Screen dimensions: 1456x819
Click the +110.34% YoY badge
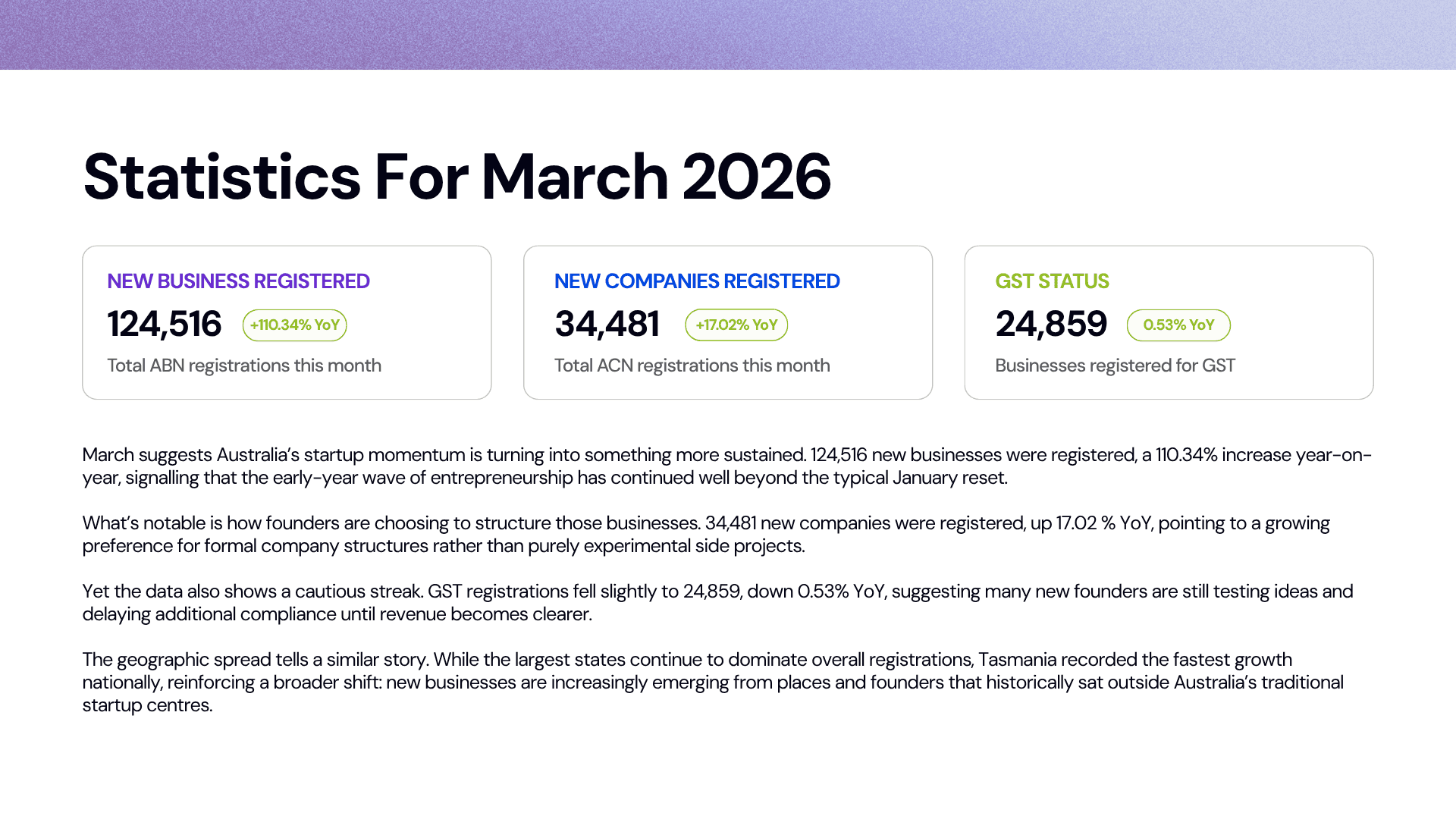pos(294,325)
